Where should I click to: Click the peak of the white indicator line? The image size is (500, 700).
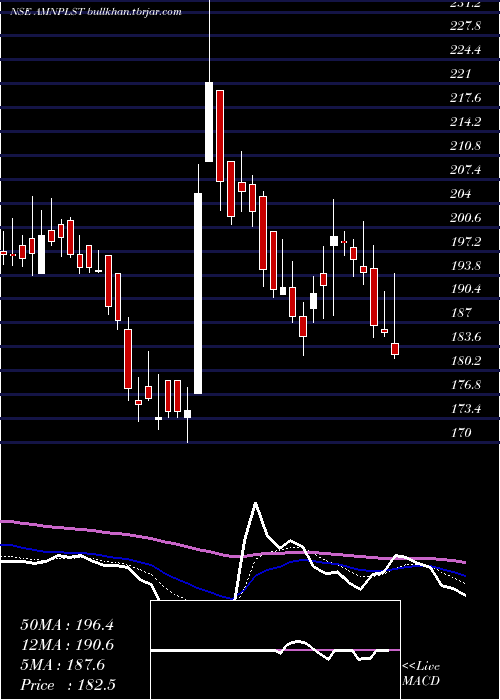point(255,503)
